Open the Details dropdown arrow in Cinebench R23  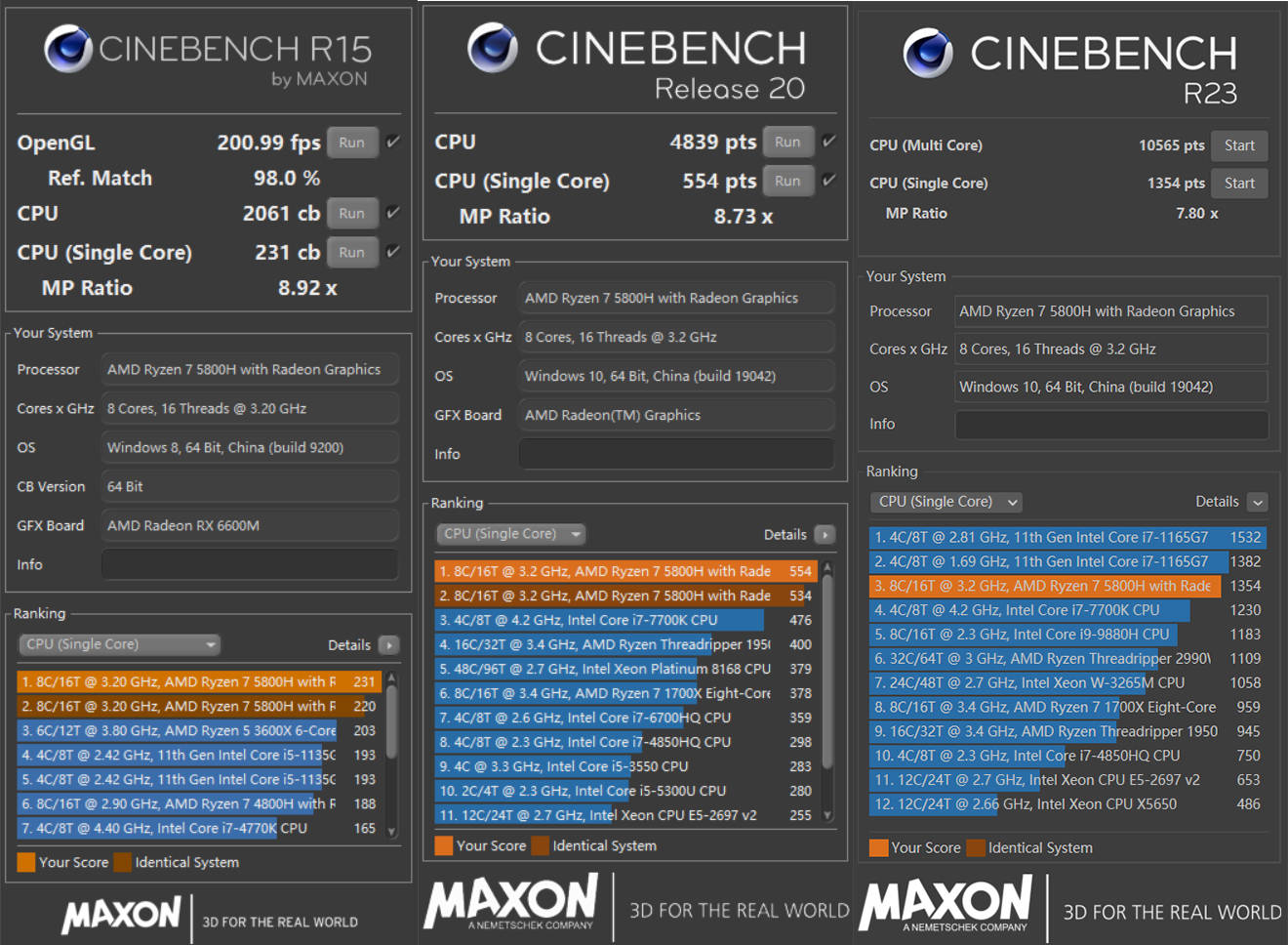[x=1258, y=502]
